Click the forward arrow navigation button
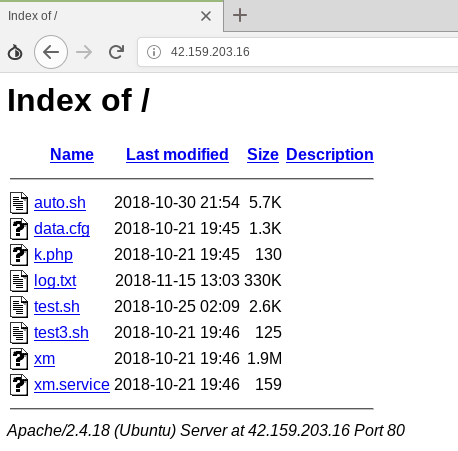This screenshot has width=458, height=451. (x=84, y=52)
